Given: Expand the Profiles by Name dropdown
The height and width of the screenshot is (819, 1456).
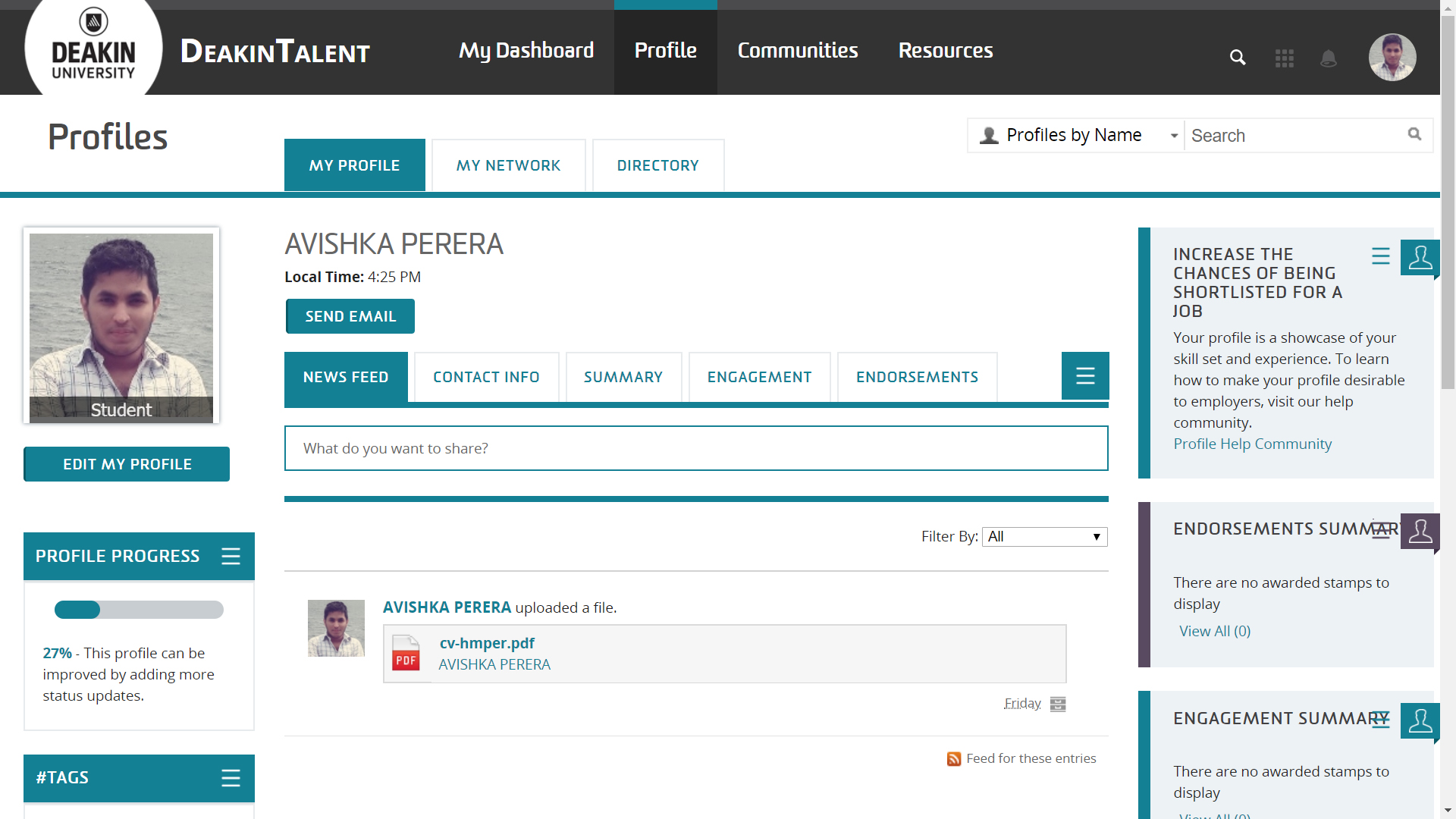Looking at the screenshot, I should (x=1075, y=136).
